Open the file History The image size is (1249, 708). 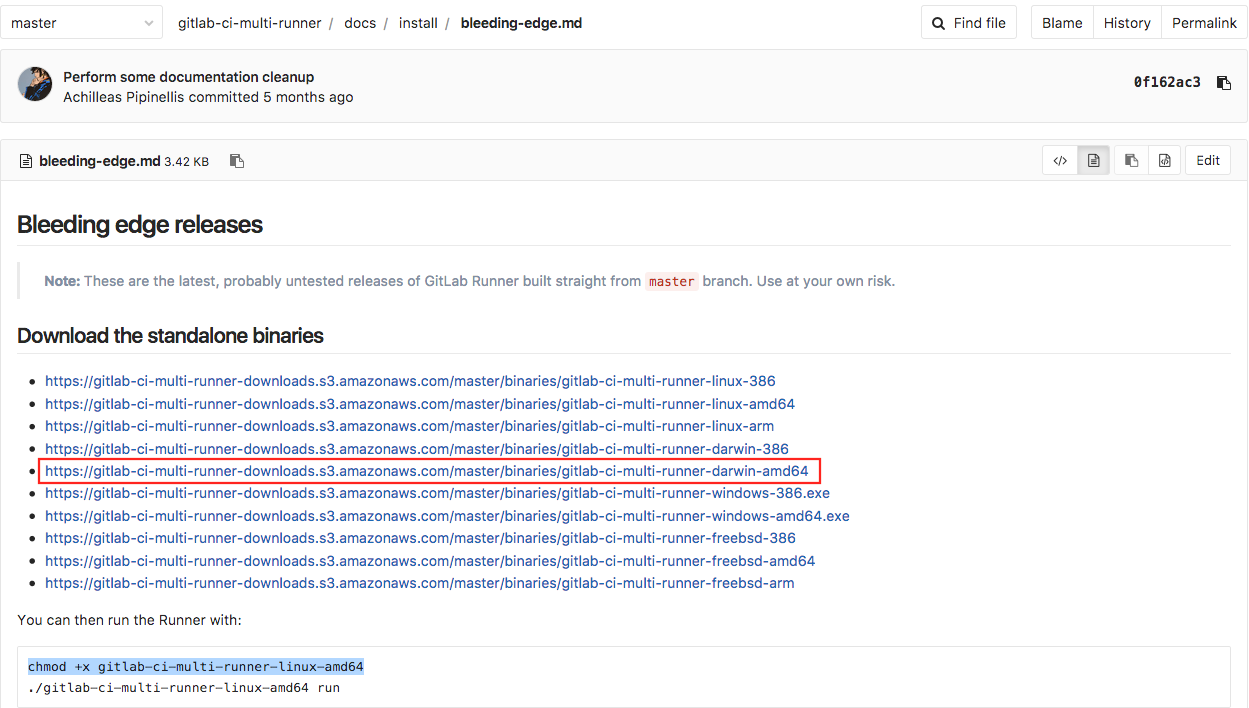[1127, 22]
